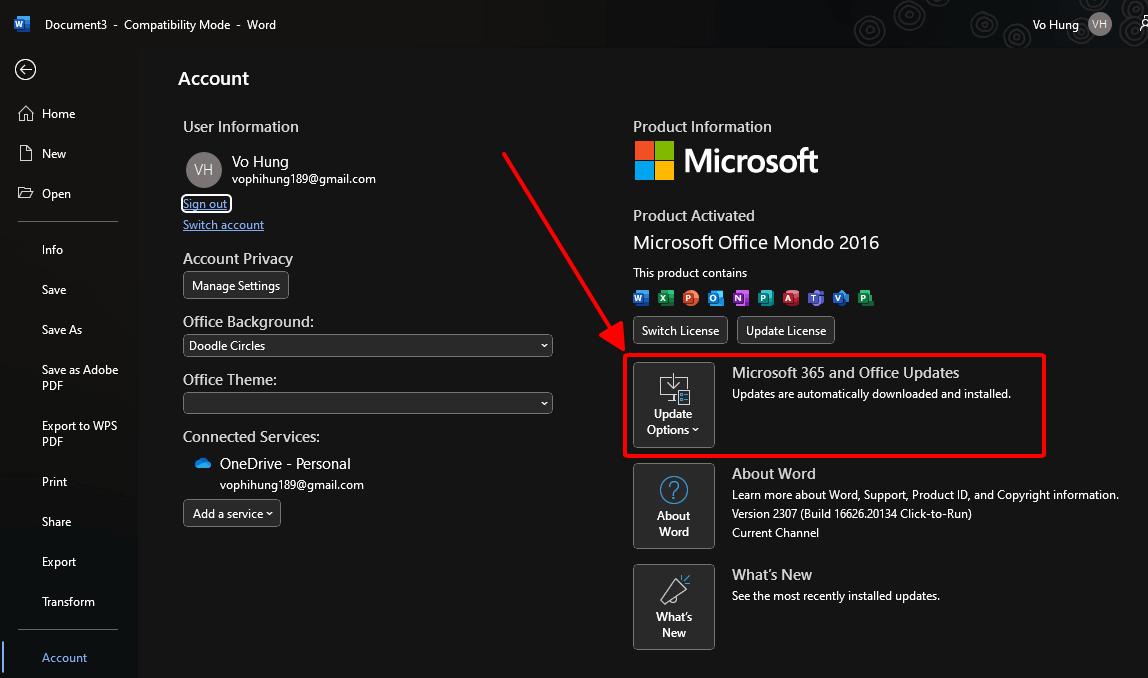Open the Office Theme dropdown
The image size is (1148, 678).
[x=367, y=403]
